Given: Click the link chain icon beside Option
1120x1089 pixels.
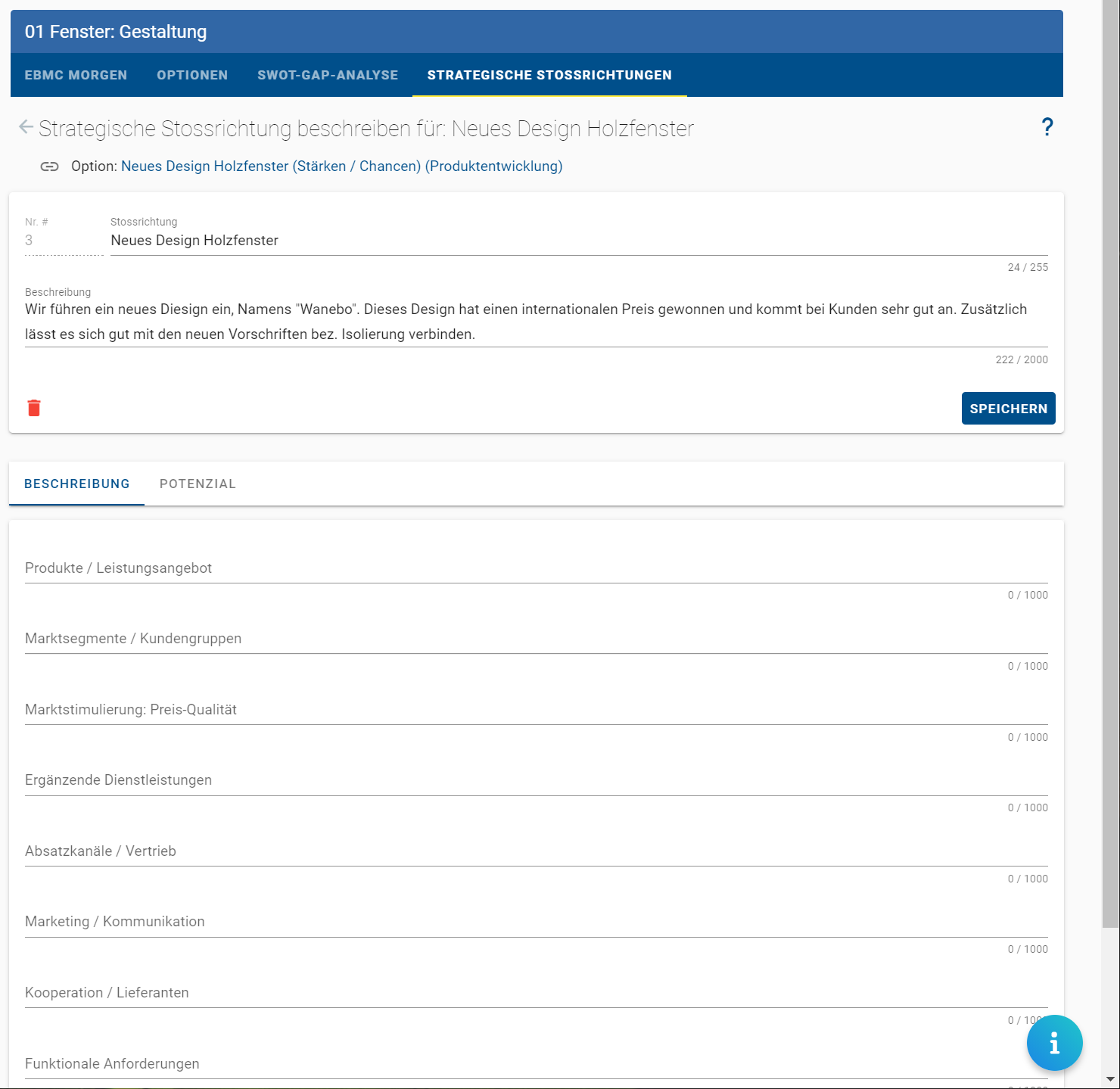Looking at the screenshot, I should [x=50, y=166].
